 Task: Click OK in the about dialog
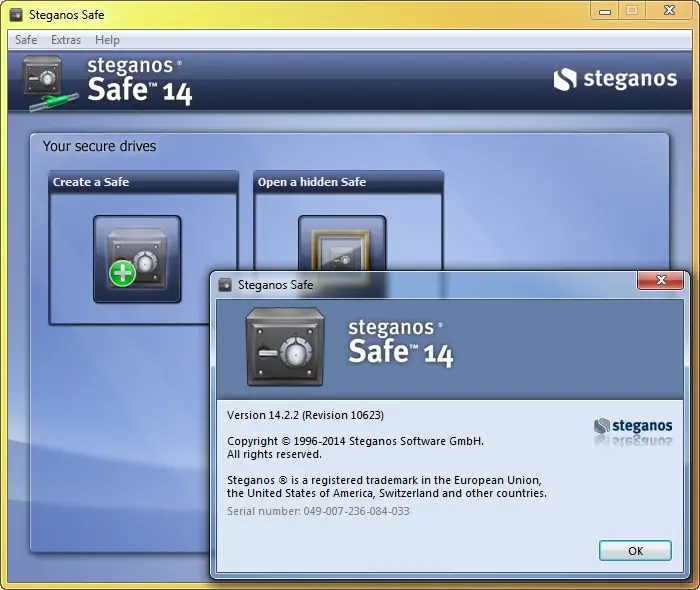(x=635, y=551)
